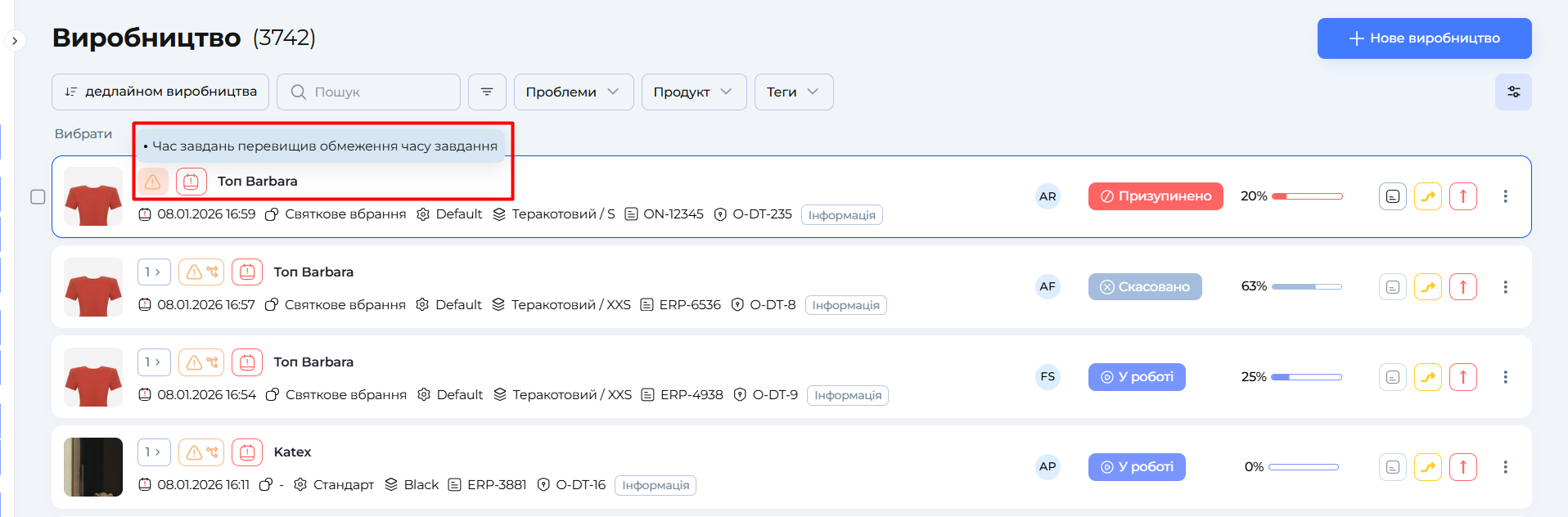The width and height of the screenshot is (1568, 517).
Task: Click the Призупинено status badge
Action: 1155,196
